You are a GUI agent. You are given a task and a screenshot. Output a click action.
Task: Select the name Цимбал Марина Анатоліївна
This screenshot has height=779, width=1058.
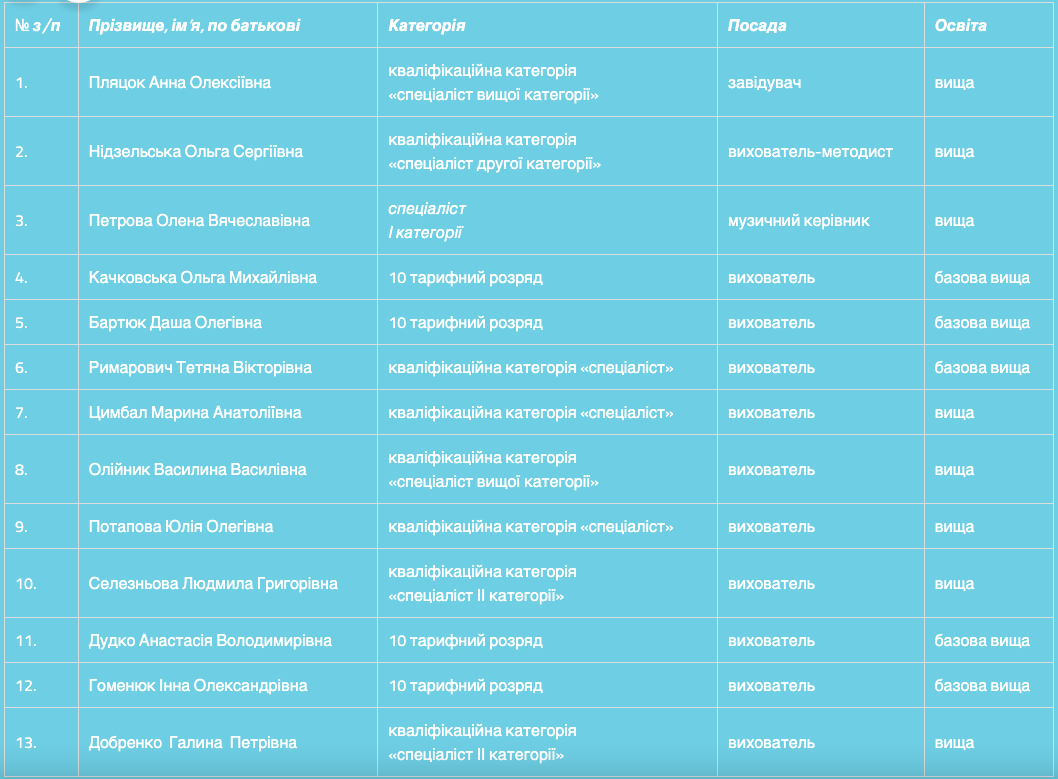point(195,413)
